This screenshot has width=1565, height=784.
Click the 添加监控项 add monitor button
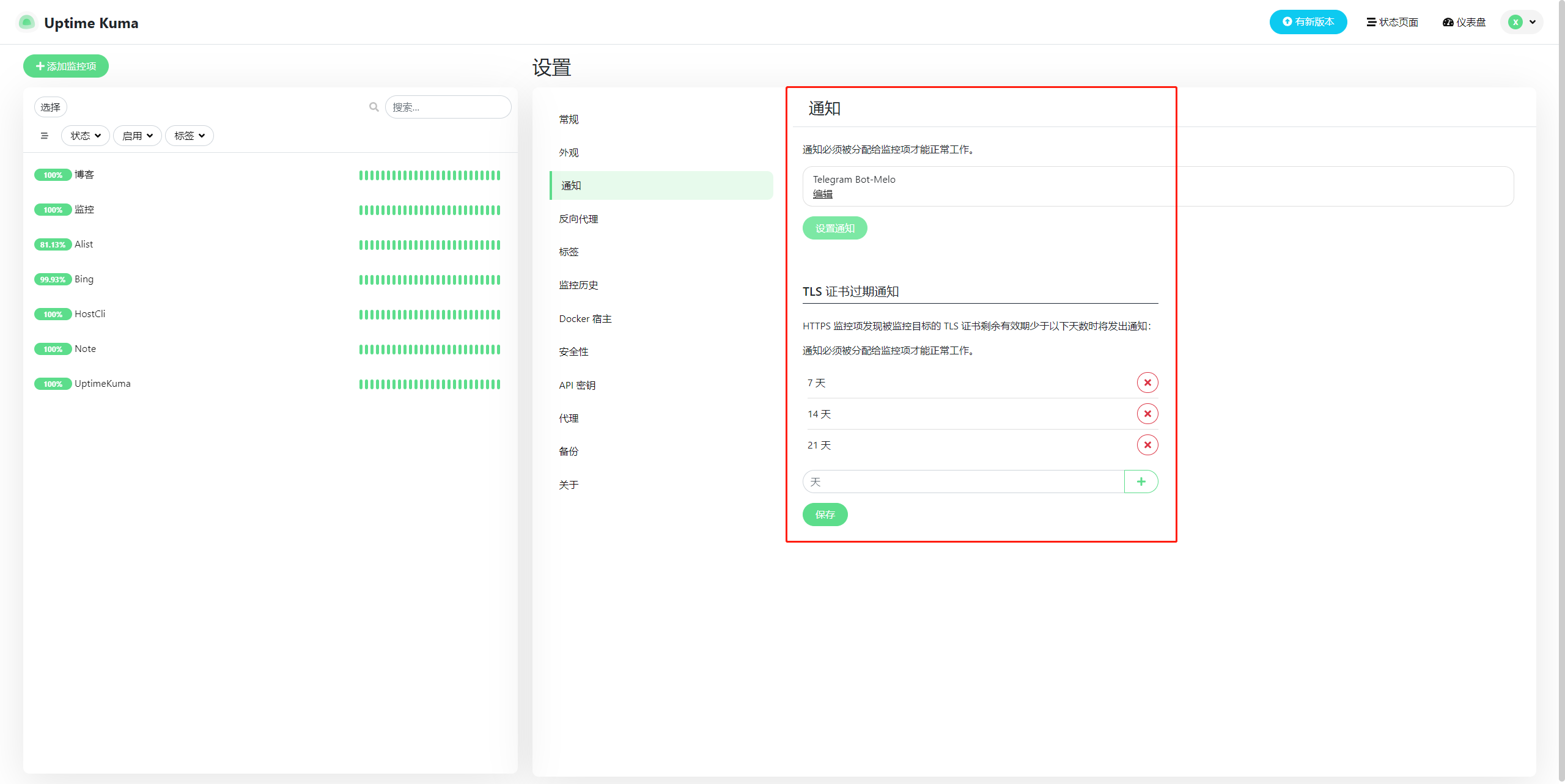pyautogui.click(x=66, y=66)
